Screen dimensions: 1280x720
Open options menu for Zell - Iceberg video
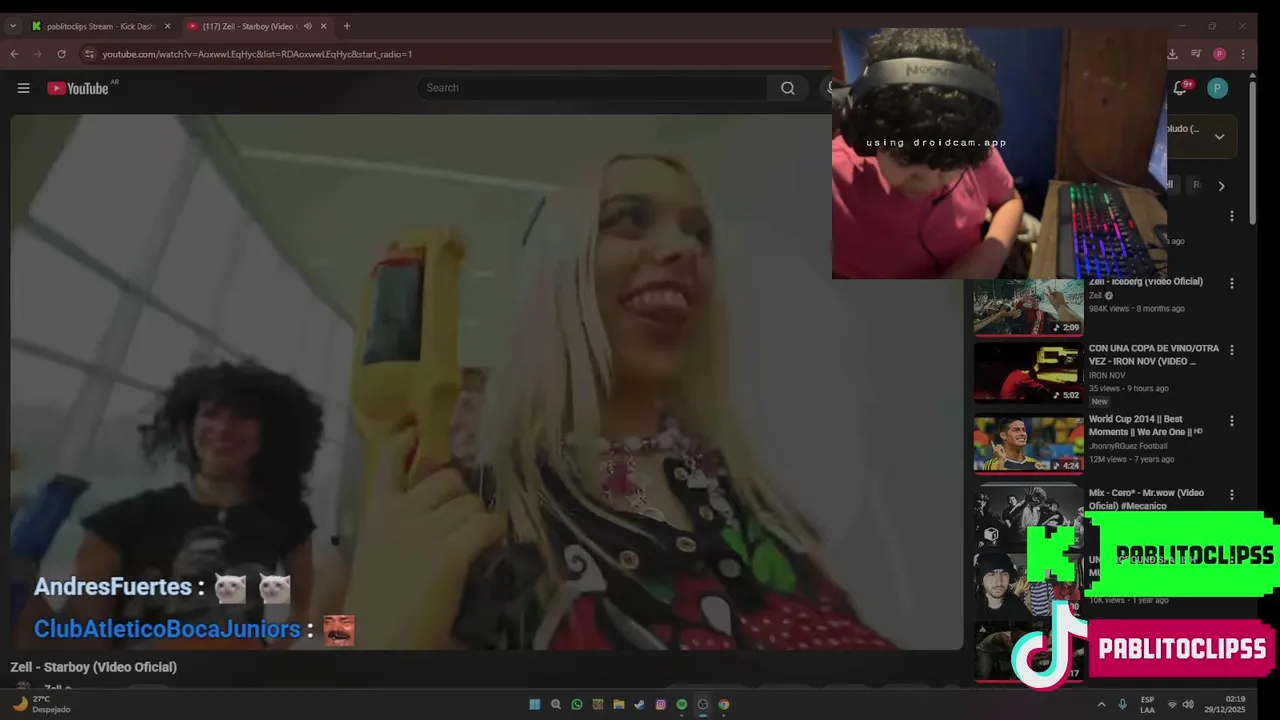(x=1232, y=283)
